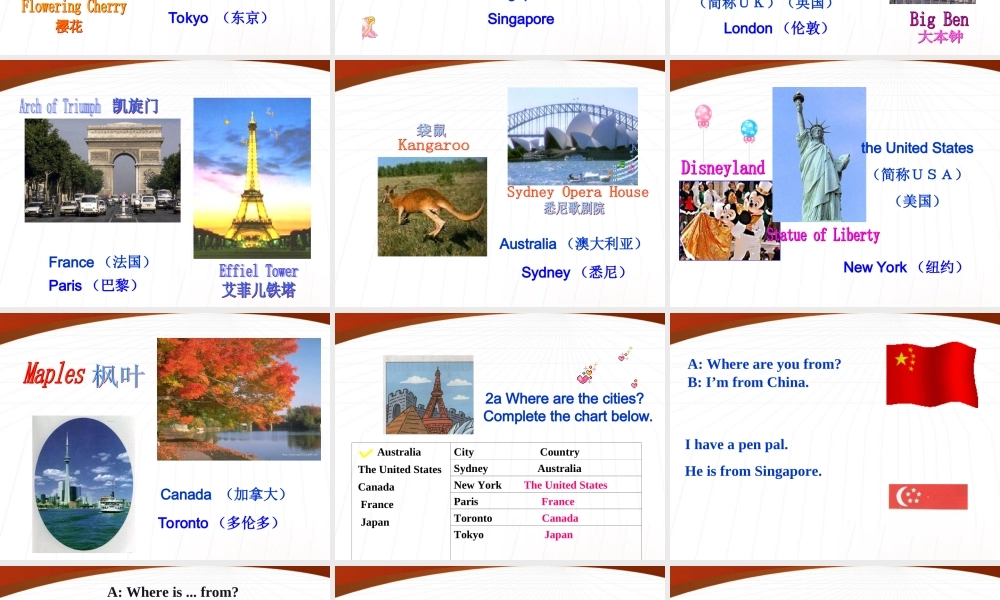Select 'Paris (巴黎)' label

pyautogui.click(x=93, y=285)
